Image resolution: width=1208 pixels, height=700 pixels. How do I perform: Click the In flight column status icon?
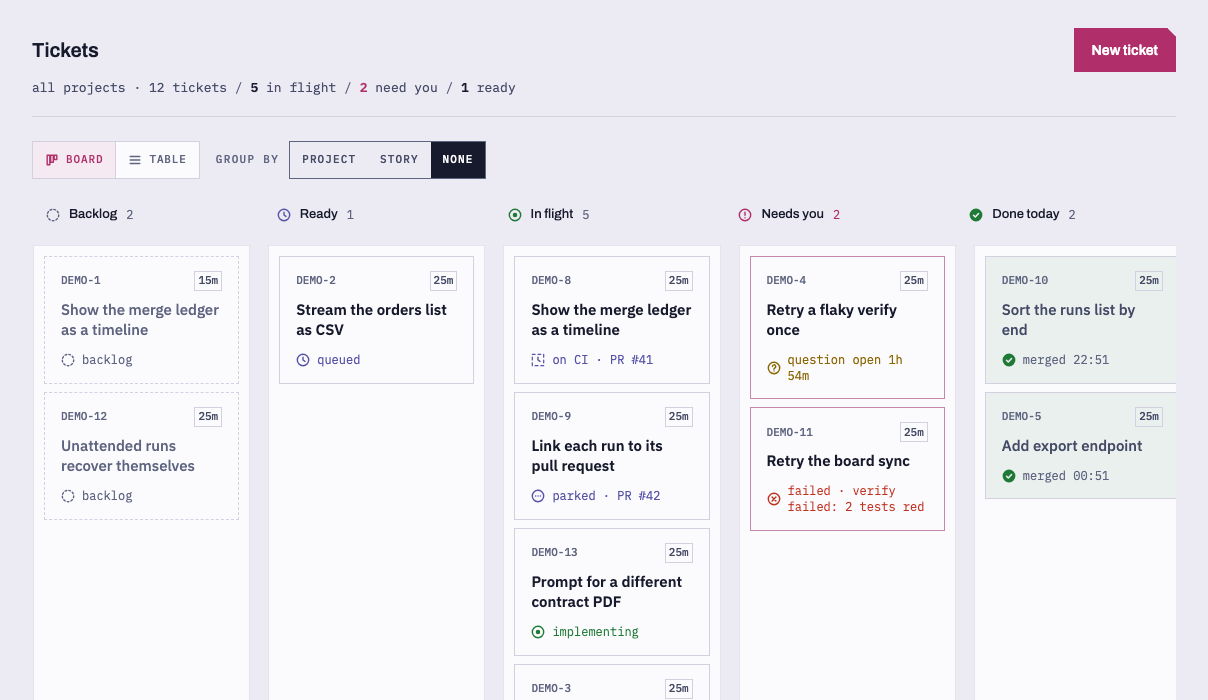(x=515, y=214)
